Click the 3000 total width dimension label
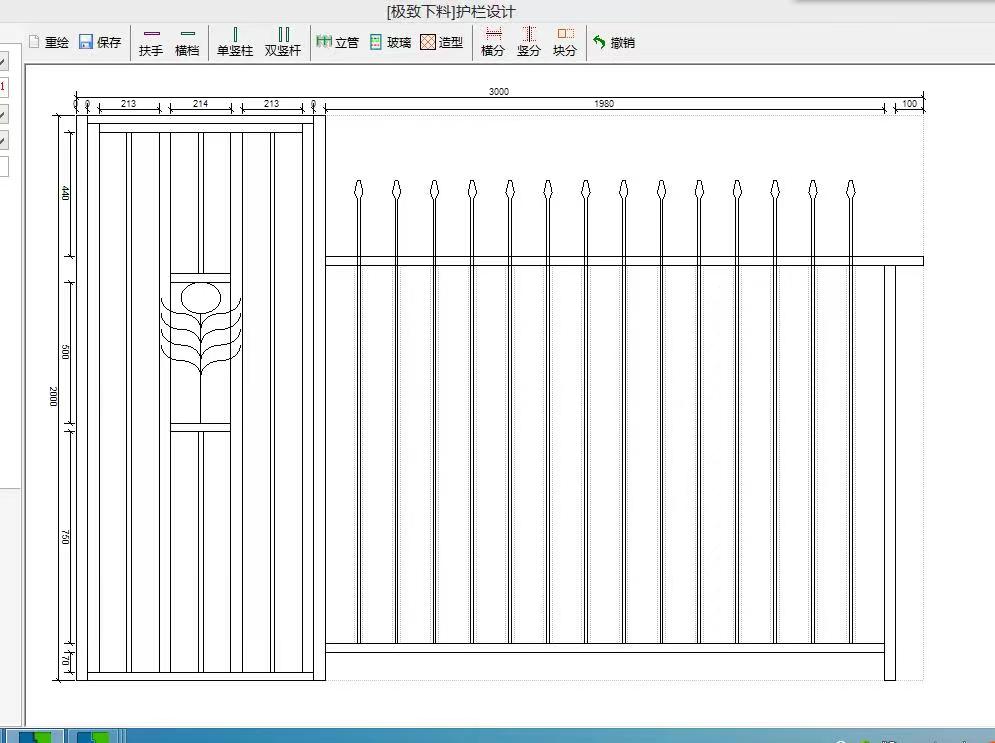This screenshot has width=995, height=743. click(498, 91)
